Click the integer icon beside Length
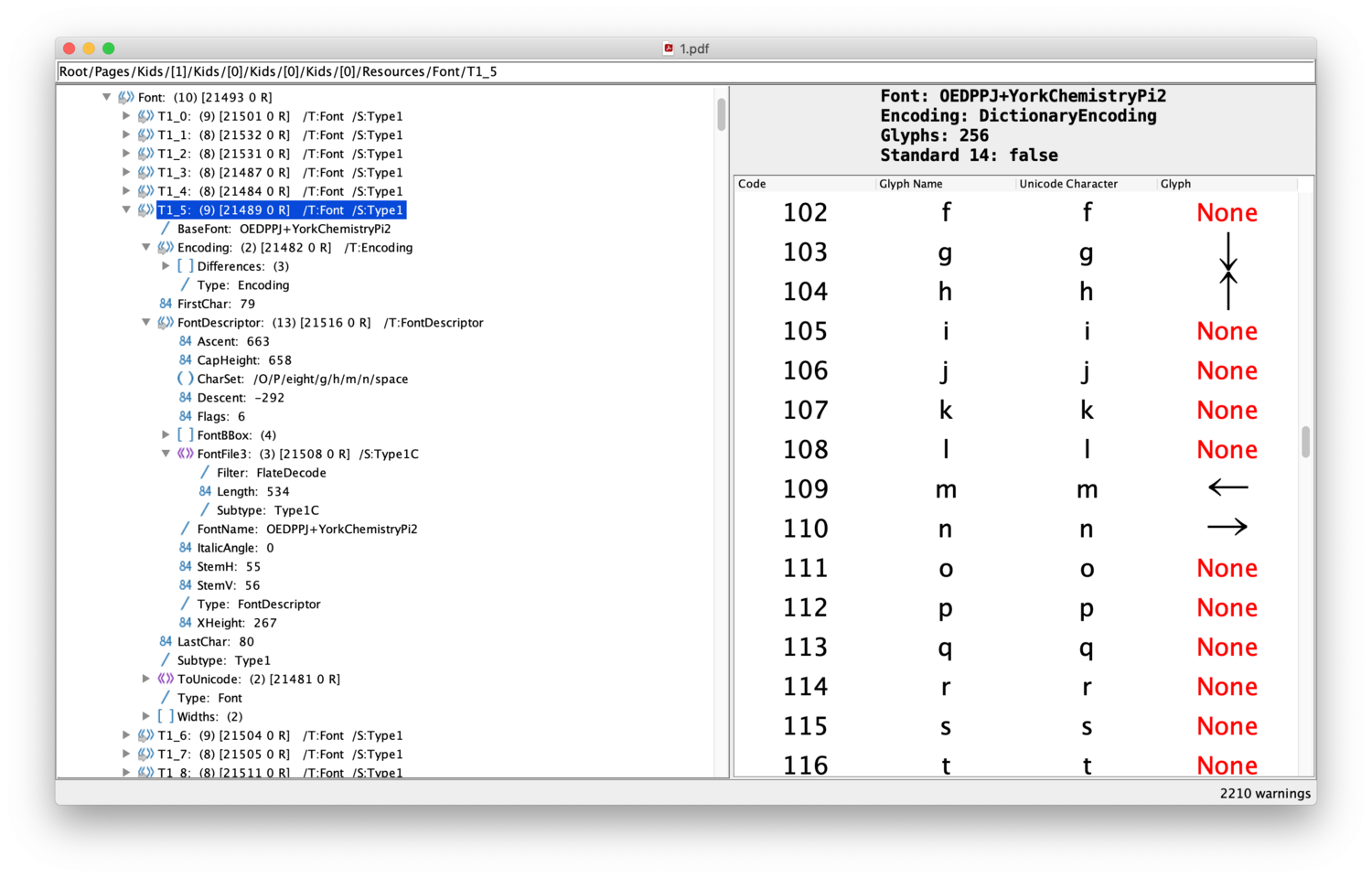Image resolution: width=1372 pixels, height=878 pixels. [205, 491]
